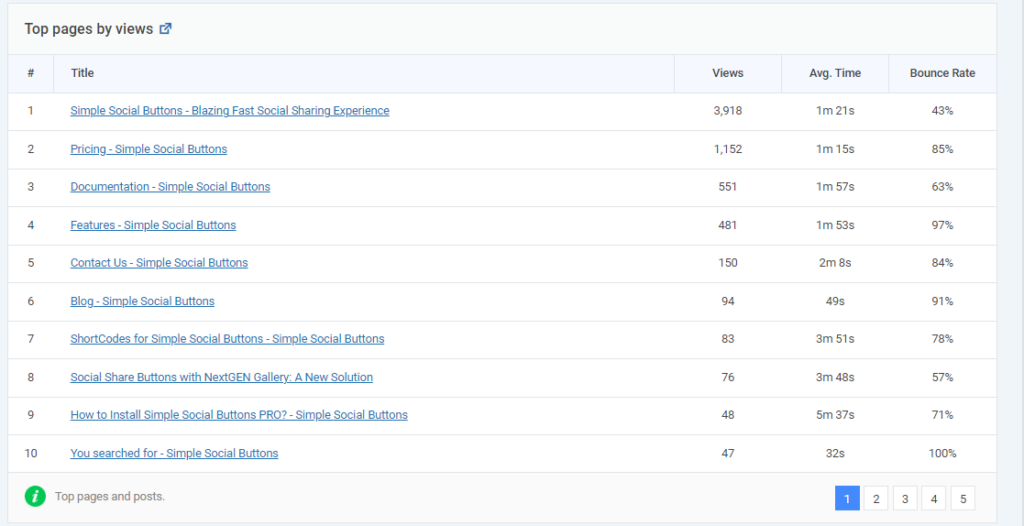The image size is (1024, 526).
Task: Click the average time 2m 8s
Action: (835, 263)
